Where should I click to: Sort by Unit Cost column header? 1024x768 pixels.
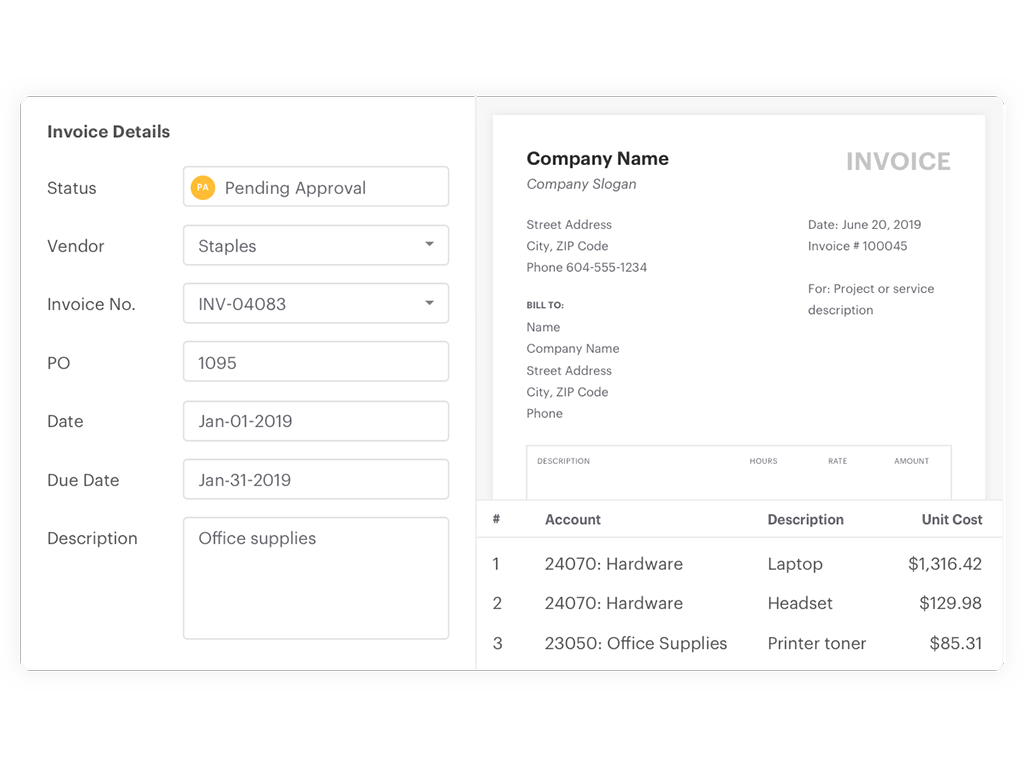[x=951, y=520]
